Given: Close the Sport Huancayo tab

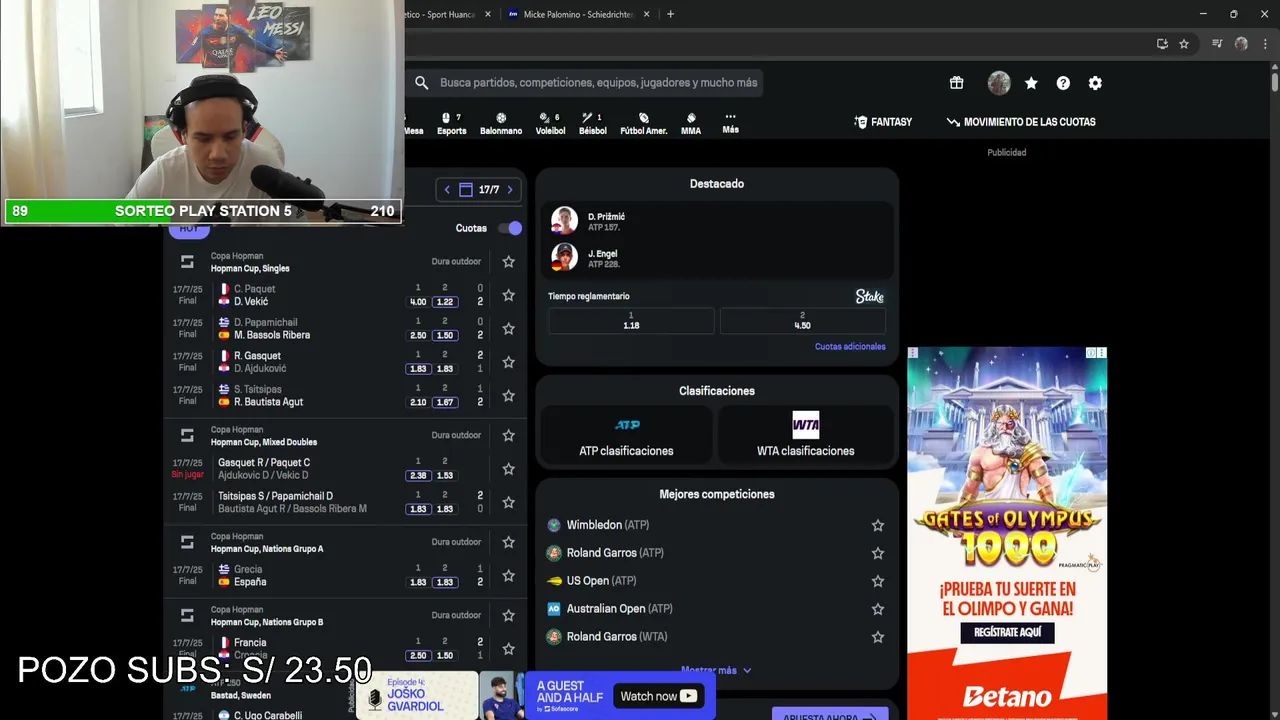Looking at the screenshot, I should (x=488, y=14).
